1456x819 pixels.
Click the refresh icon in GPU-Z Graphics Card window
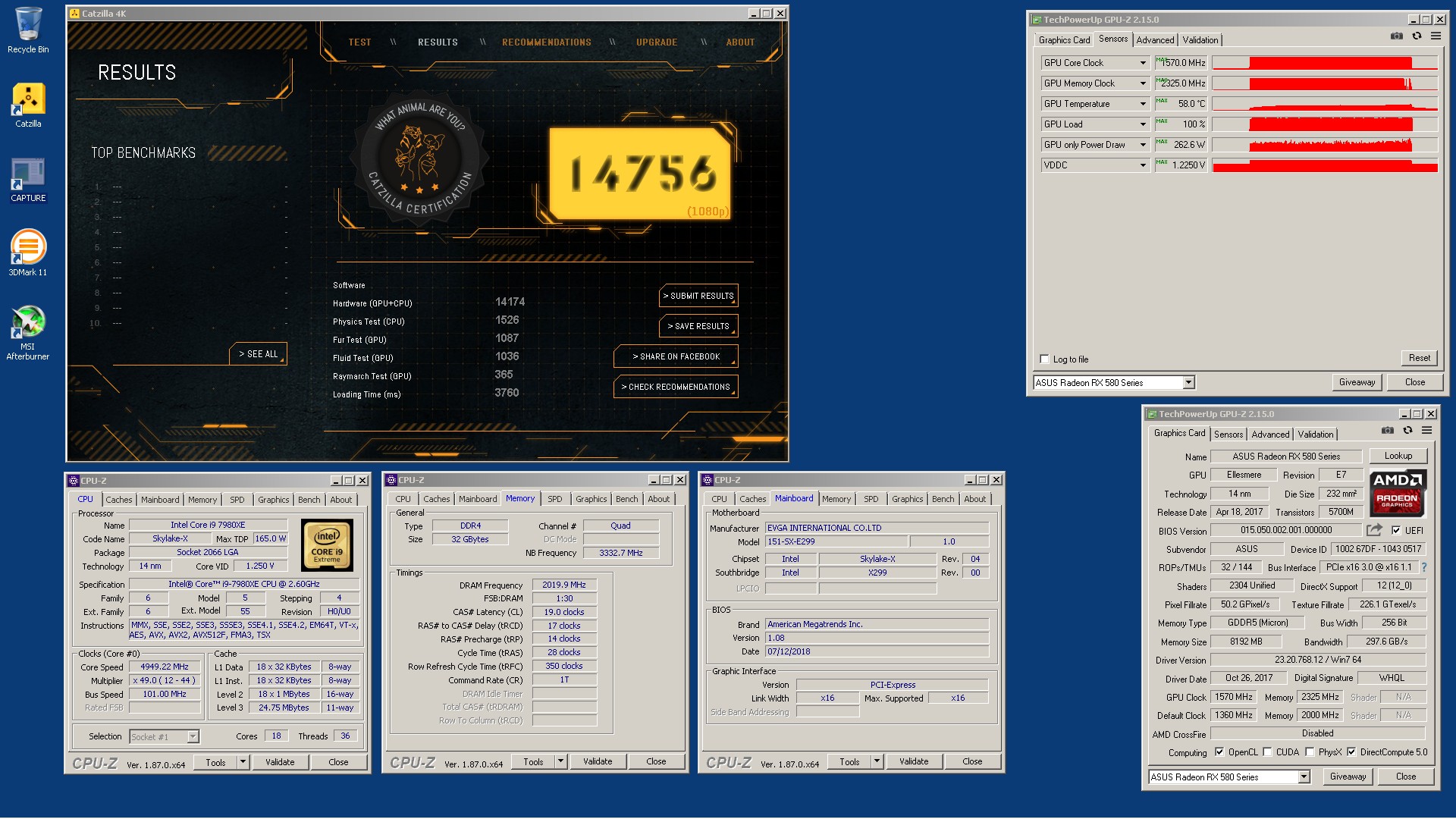click(x=1407, y=431)
